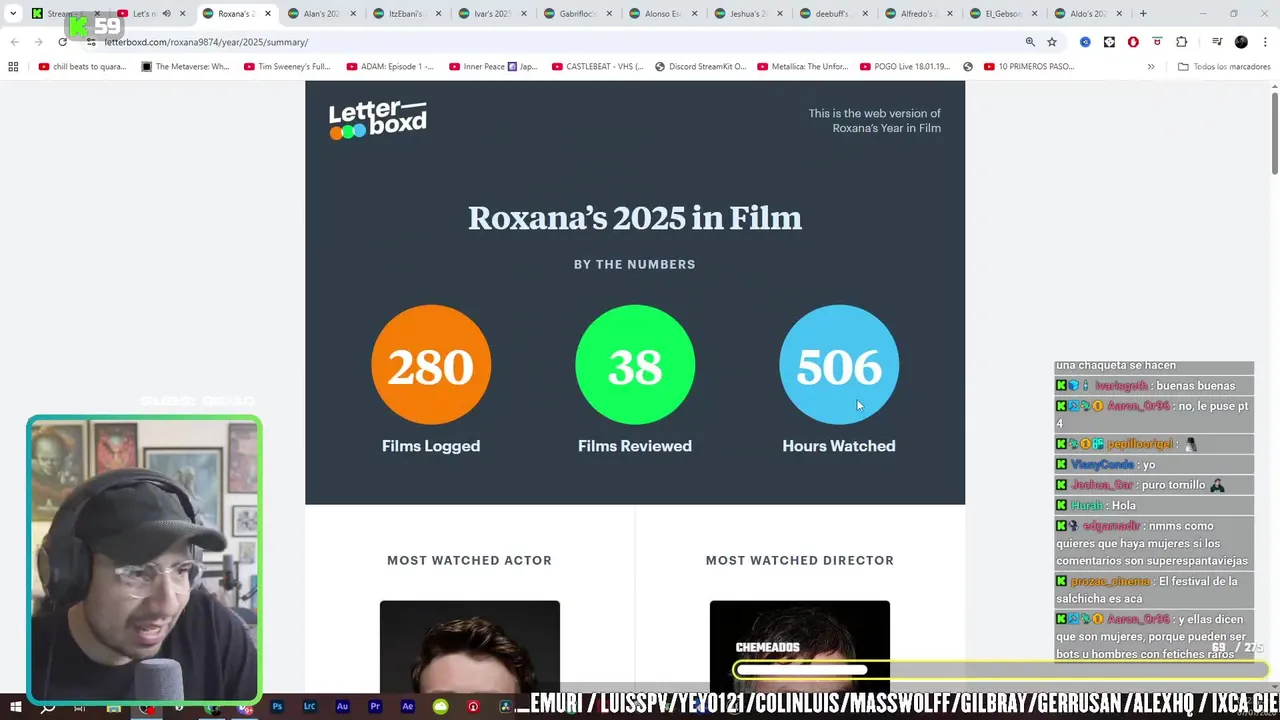
Task: Click the browser back arrow
Action: [x=15, y=42]
